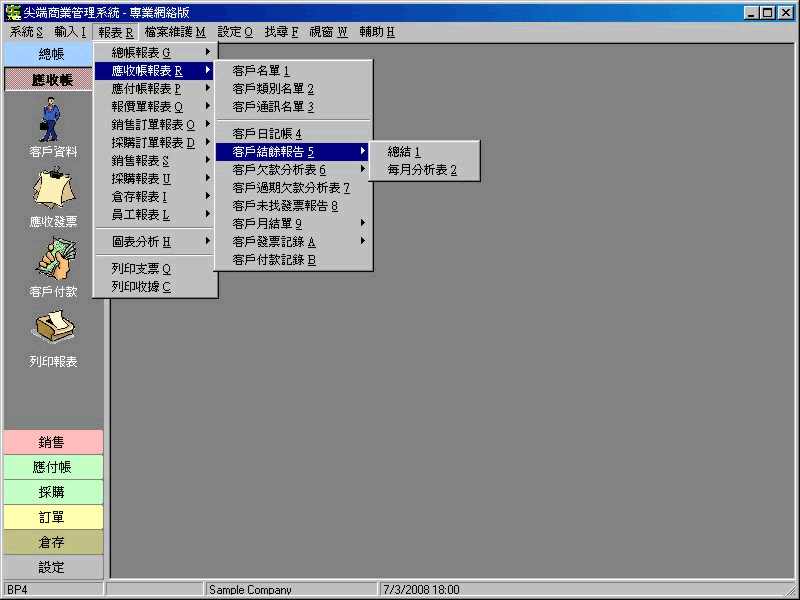Select 客戶名單 customer list item

pos(260,71)
